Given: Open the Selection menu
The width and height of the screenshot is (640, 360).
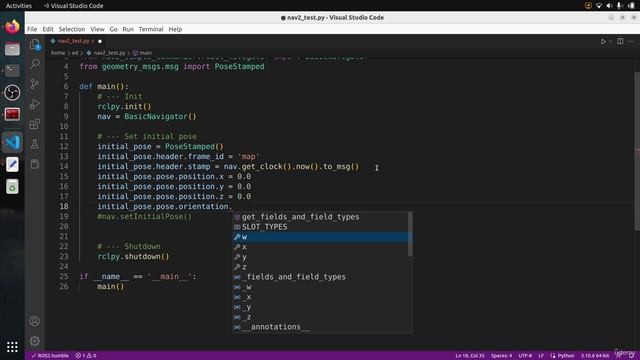Looking at the screenshot, I should click(72, 29).
